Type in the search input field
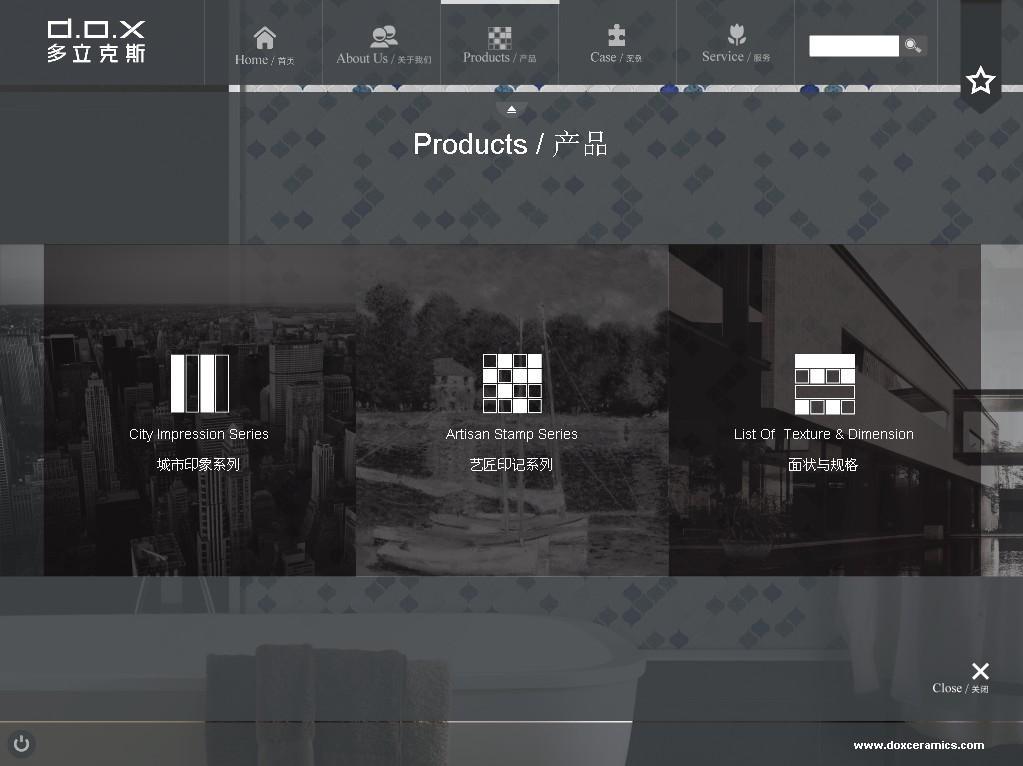The height and width of the screenshot is (766, 1023). click(x=853, y=46)
